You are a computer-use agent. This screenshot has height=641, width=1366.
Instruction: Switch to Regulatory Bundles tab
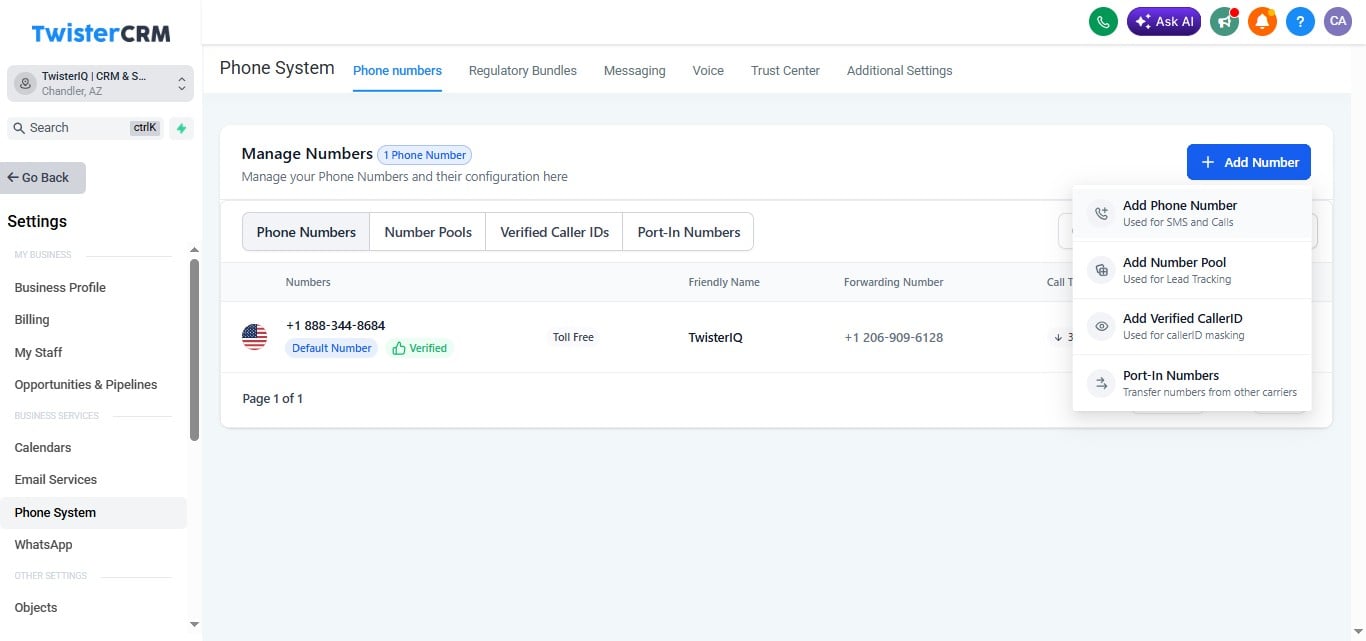522,71
